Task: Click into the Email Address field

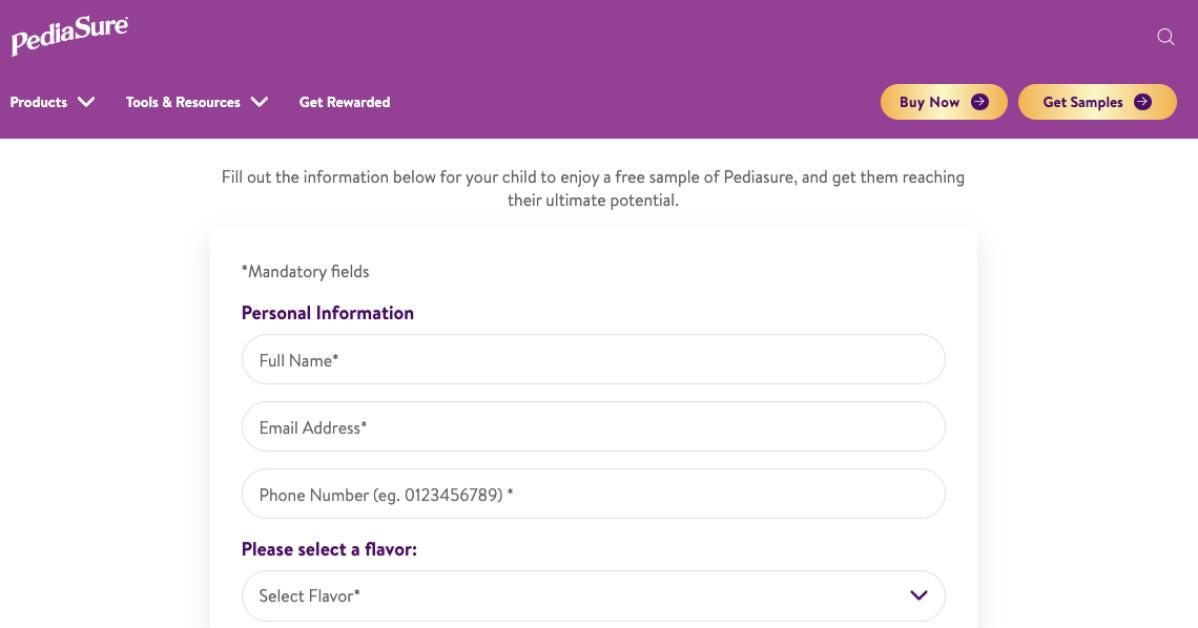Action: click(x=592, y=428)
